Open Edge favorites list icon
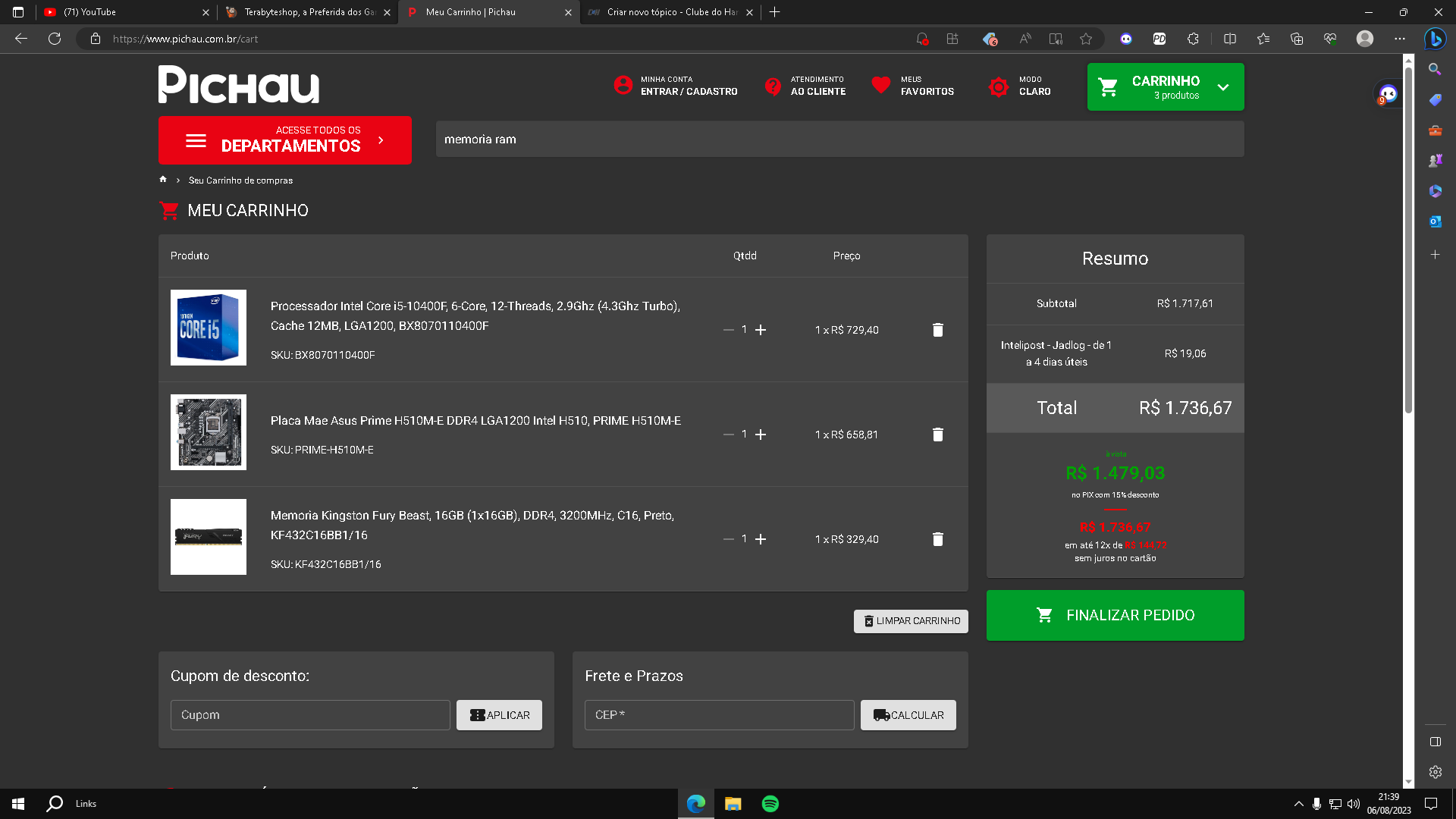Screen dimensions: 1456x819 coord(1263,39)
